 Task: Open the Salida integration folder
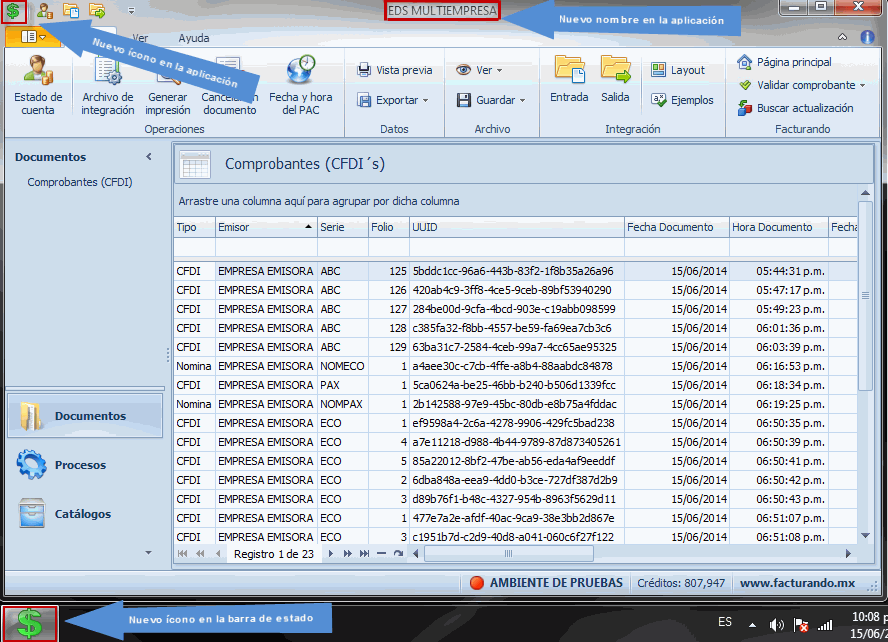click(615, 80)
